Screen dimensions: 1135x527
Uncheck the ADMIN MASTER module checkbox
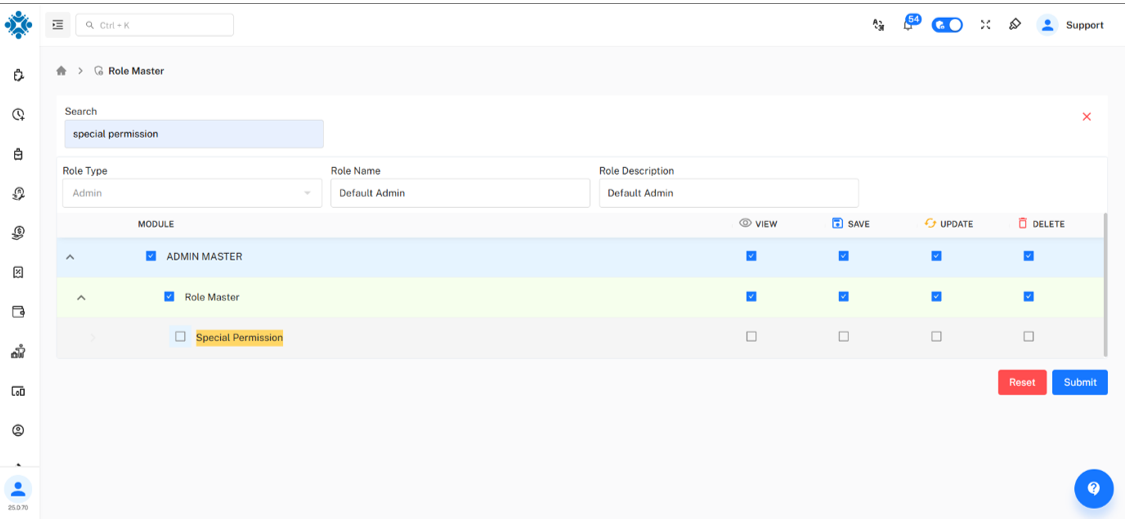coord(151,256)
